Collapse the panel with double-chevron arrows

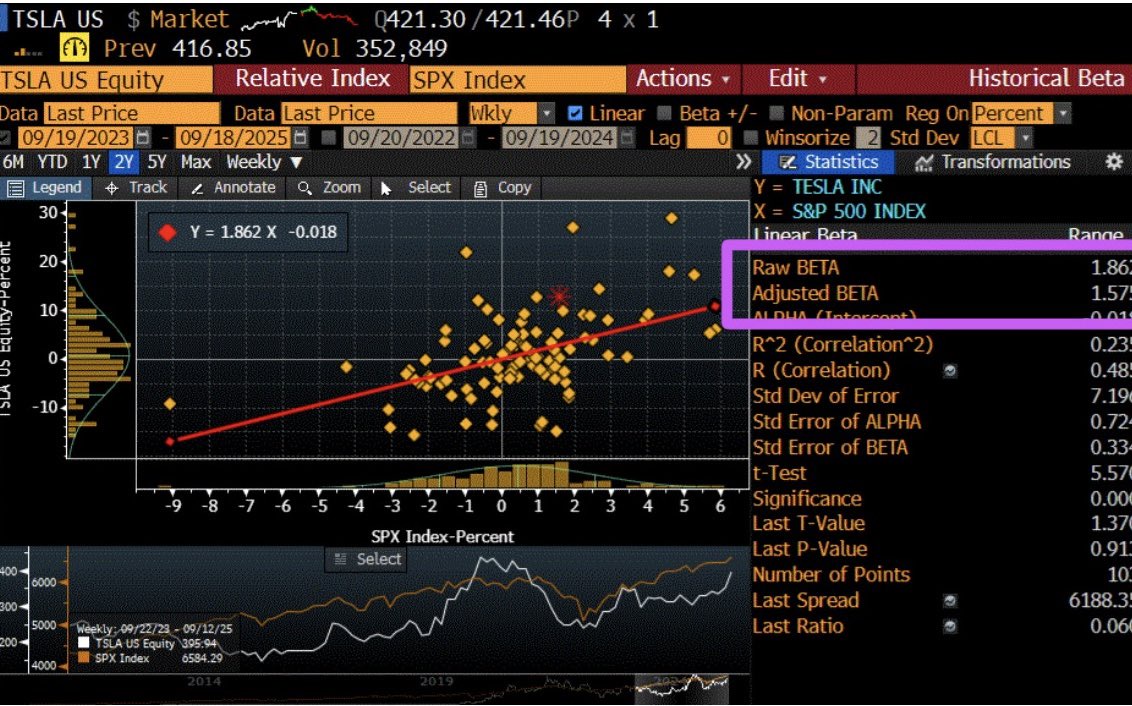point(743,162)
